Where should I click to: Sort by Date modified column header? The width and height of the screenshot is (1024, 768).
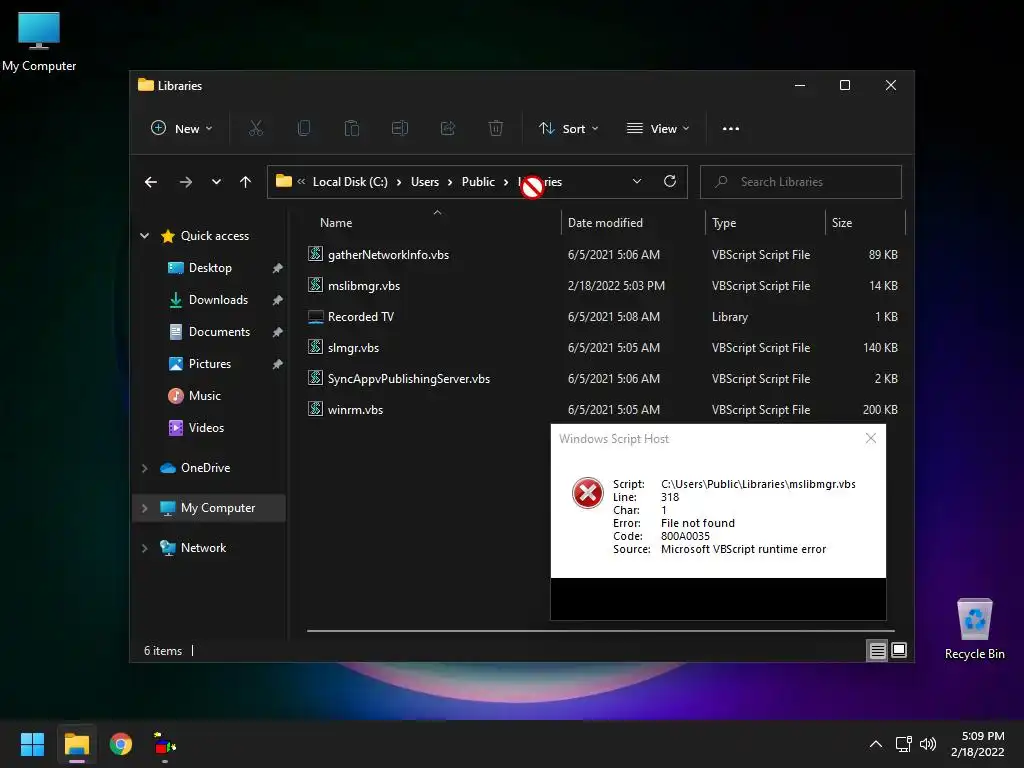point(605,223)
